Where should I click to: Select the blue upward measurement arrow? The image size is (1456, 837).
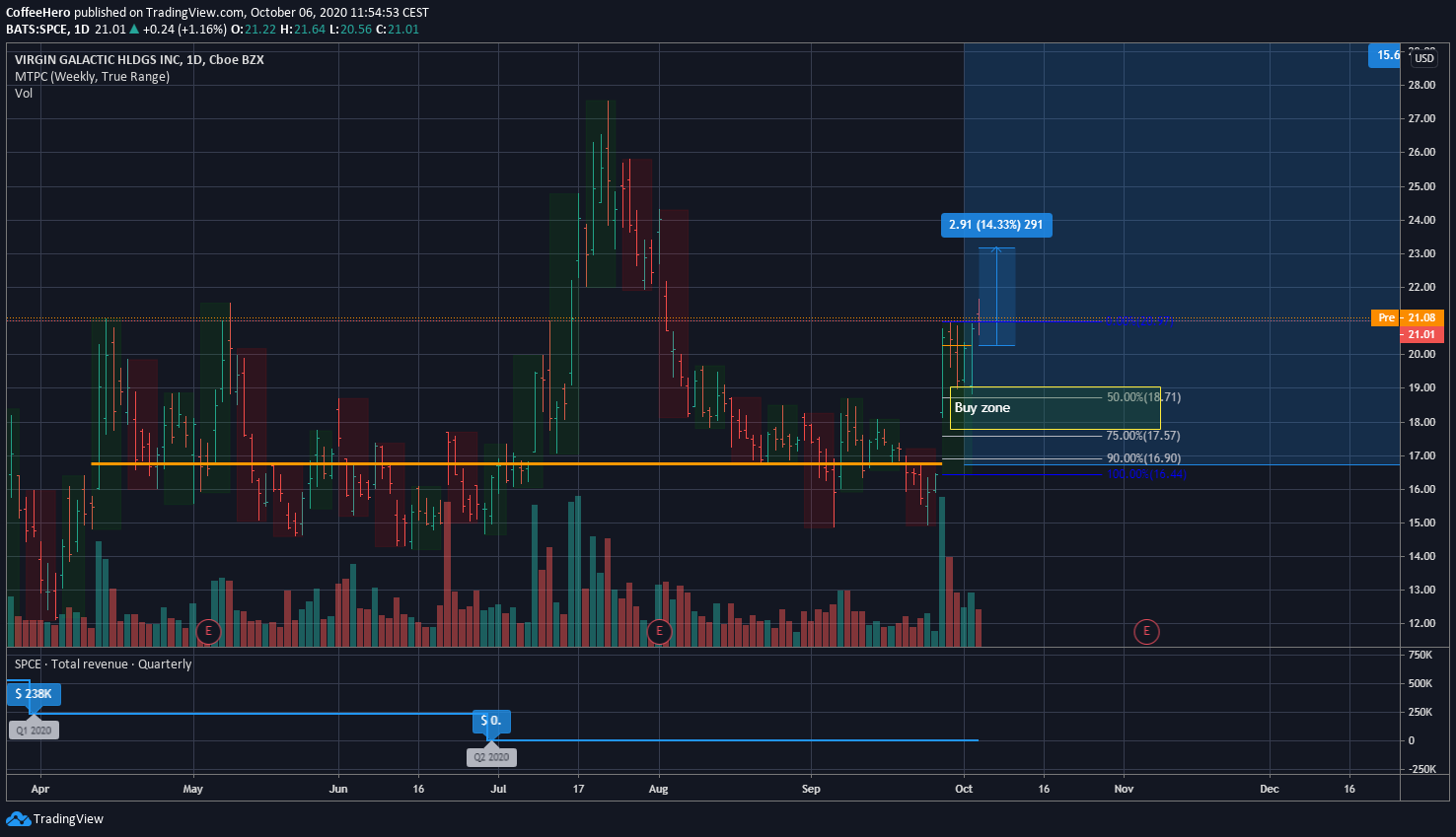pyautogui.click(x=996, y=297)
